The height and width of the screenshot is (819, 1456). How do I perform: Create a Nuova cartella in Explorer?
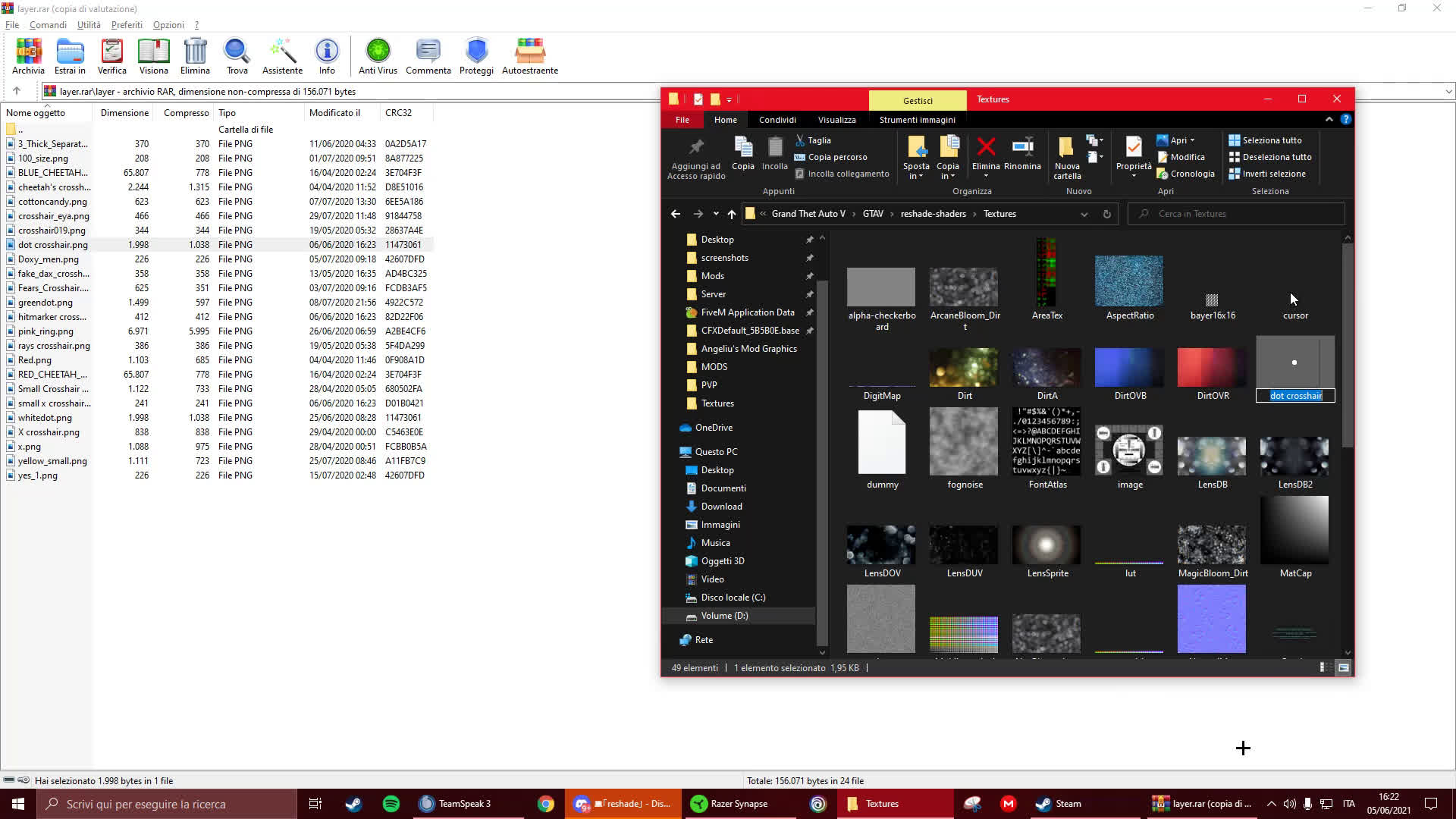(1066, 155)
